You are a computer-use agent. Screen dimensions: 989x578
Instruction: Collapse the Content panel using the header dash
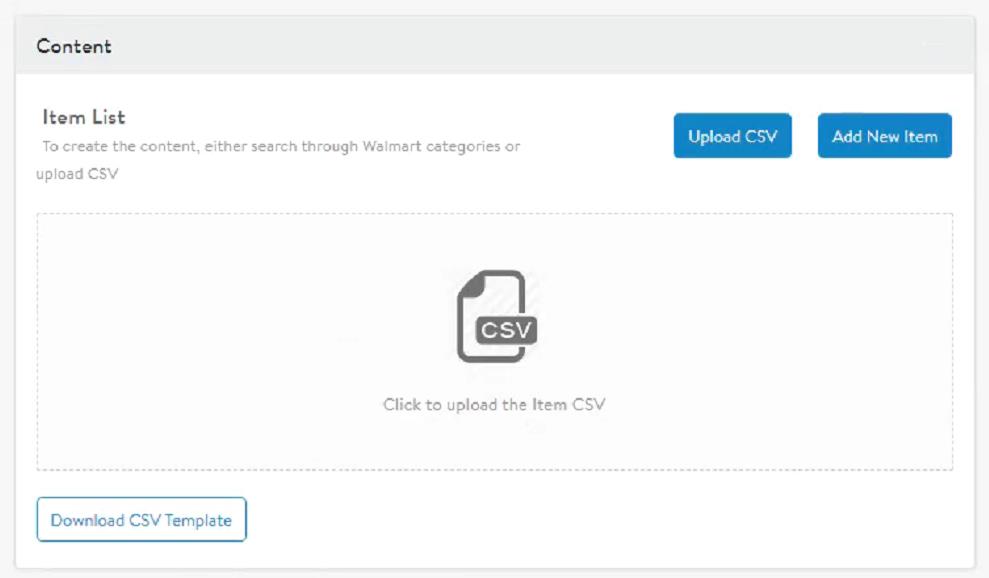(932, 46)
